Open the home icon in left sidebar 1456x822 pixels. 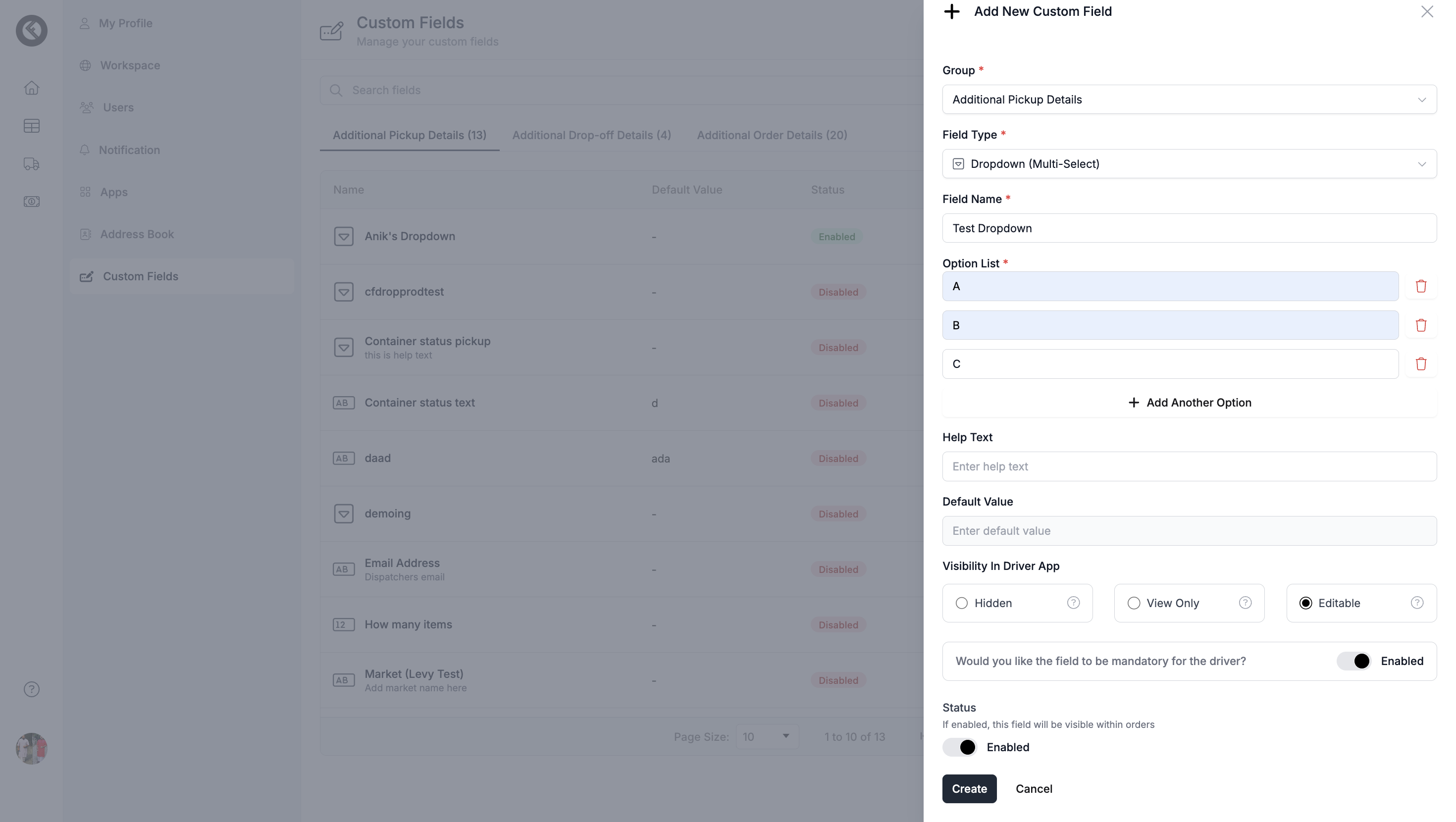32,88
